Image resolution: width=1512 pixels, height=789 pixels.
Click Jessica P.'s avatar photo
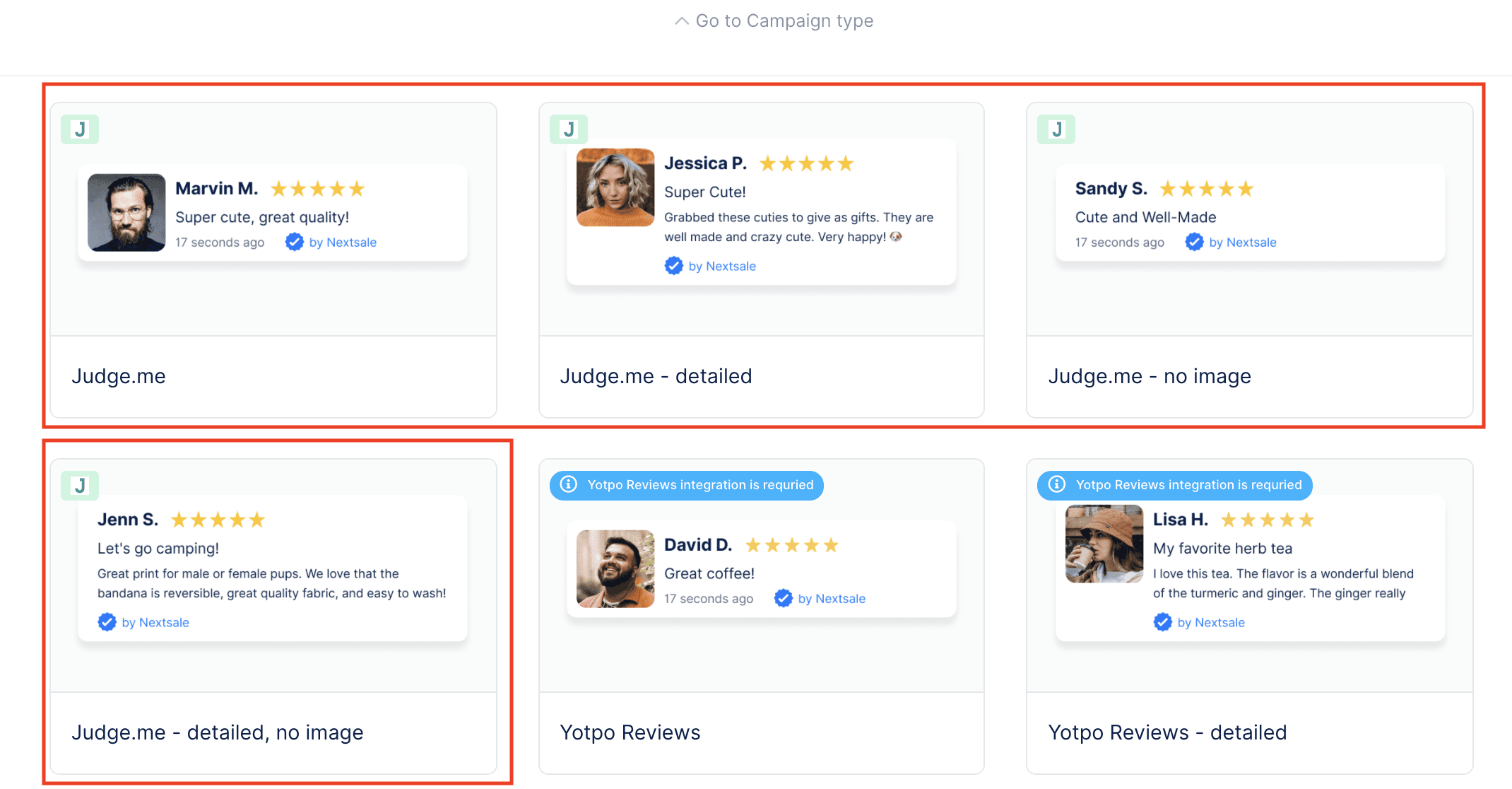tap(615, 187)
